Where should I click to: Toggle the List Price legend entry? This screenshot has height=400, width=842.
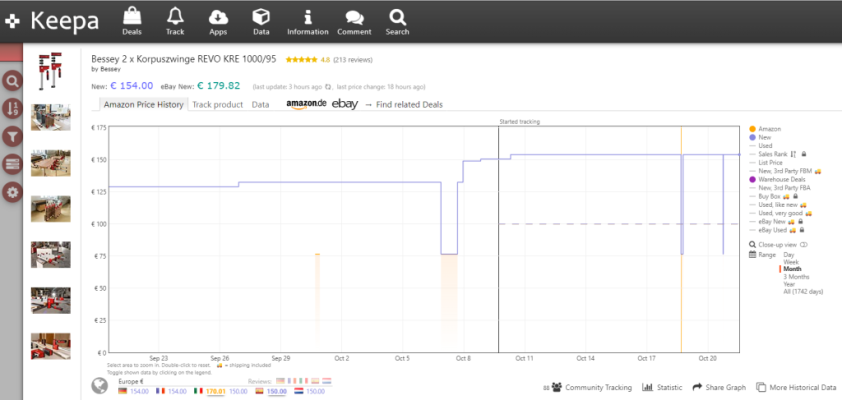766,162
